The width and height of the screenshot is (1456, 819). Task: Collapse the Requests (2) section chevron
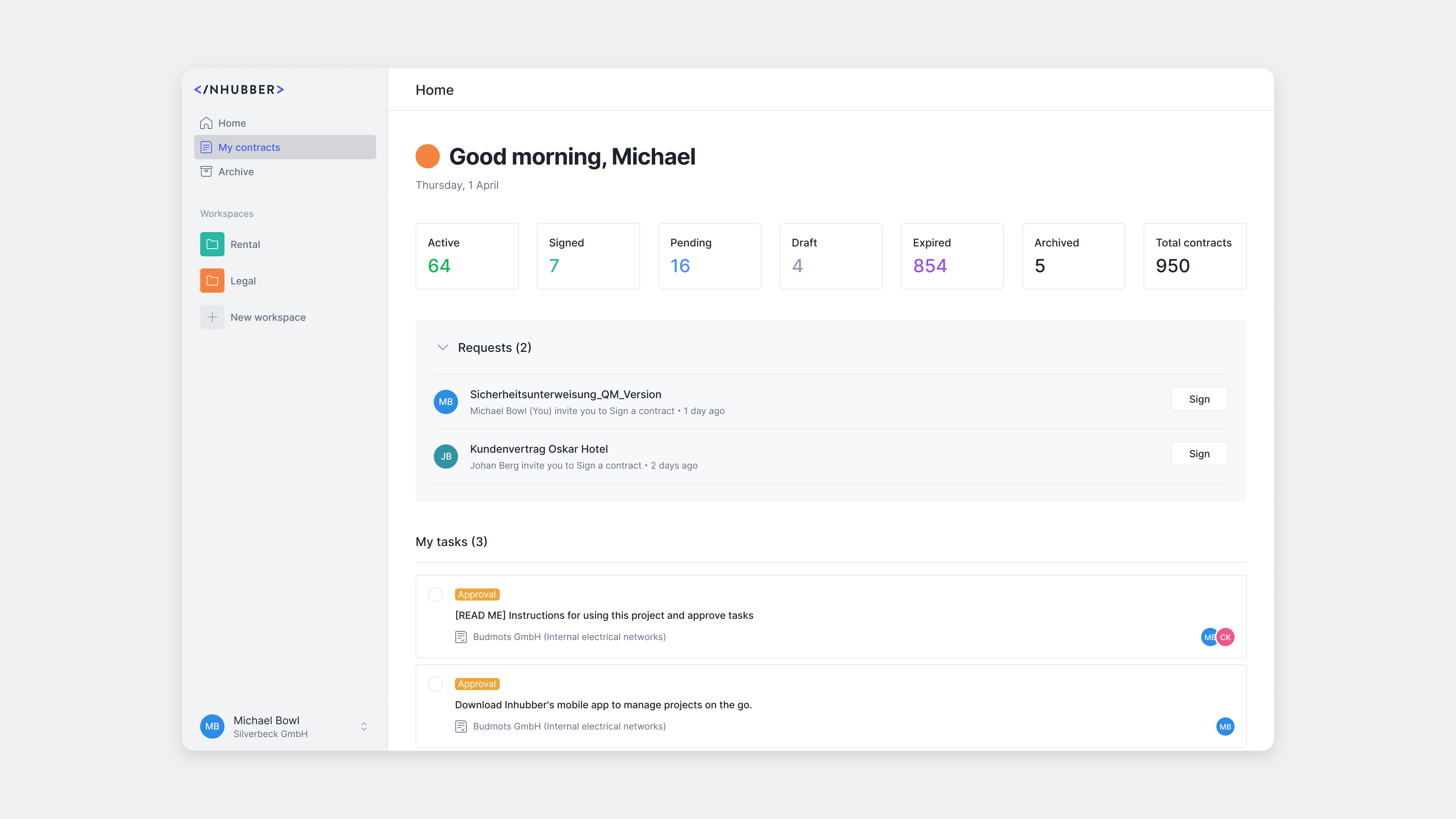(x=442, y=347)
